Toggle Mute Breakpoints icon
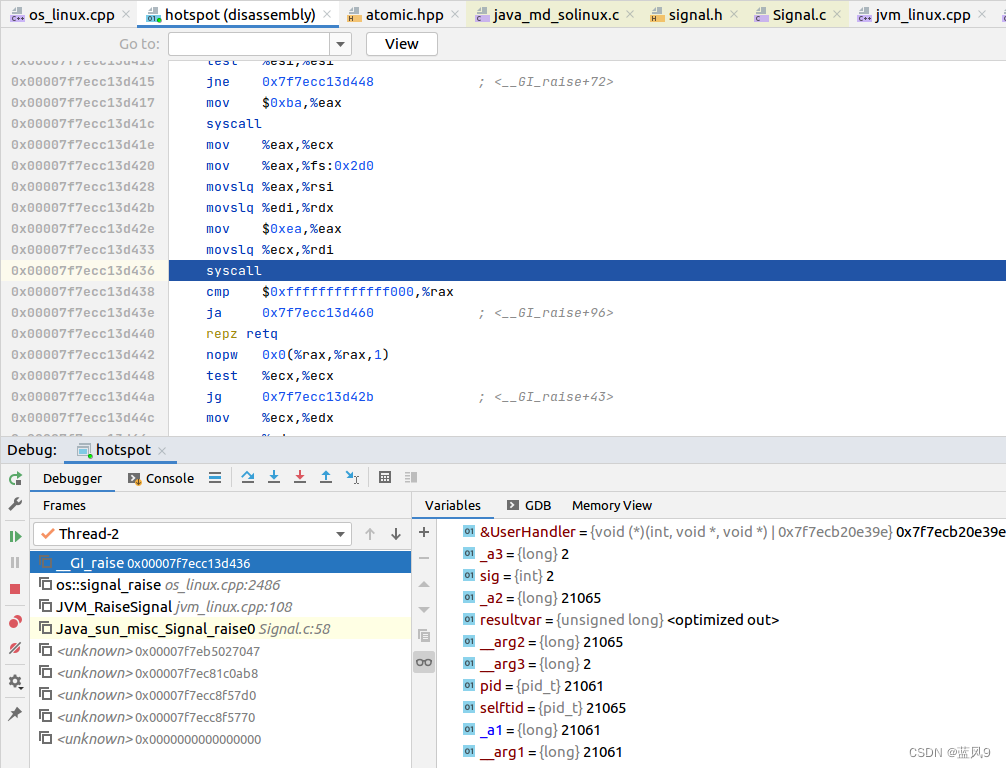The width and height of the screenshot is (1006, 768). (x=15, y=647)
